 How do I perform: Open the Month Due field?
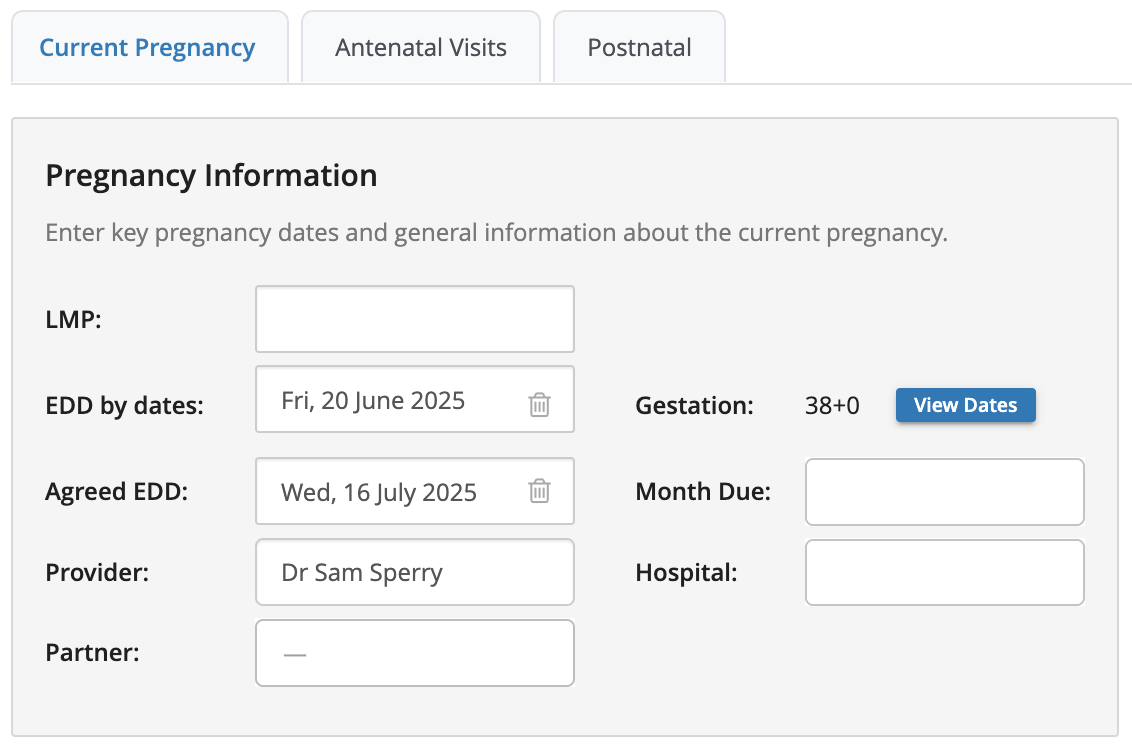pyautogui.click(x=944, y=492)
